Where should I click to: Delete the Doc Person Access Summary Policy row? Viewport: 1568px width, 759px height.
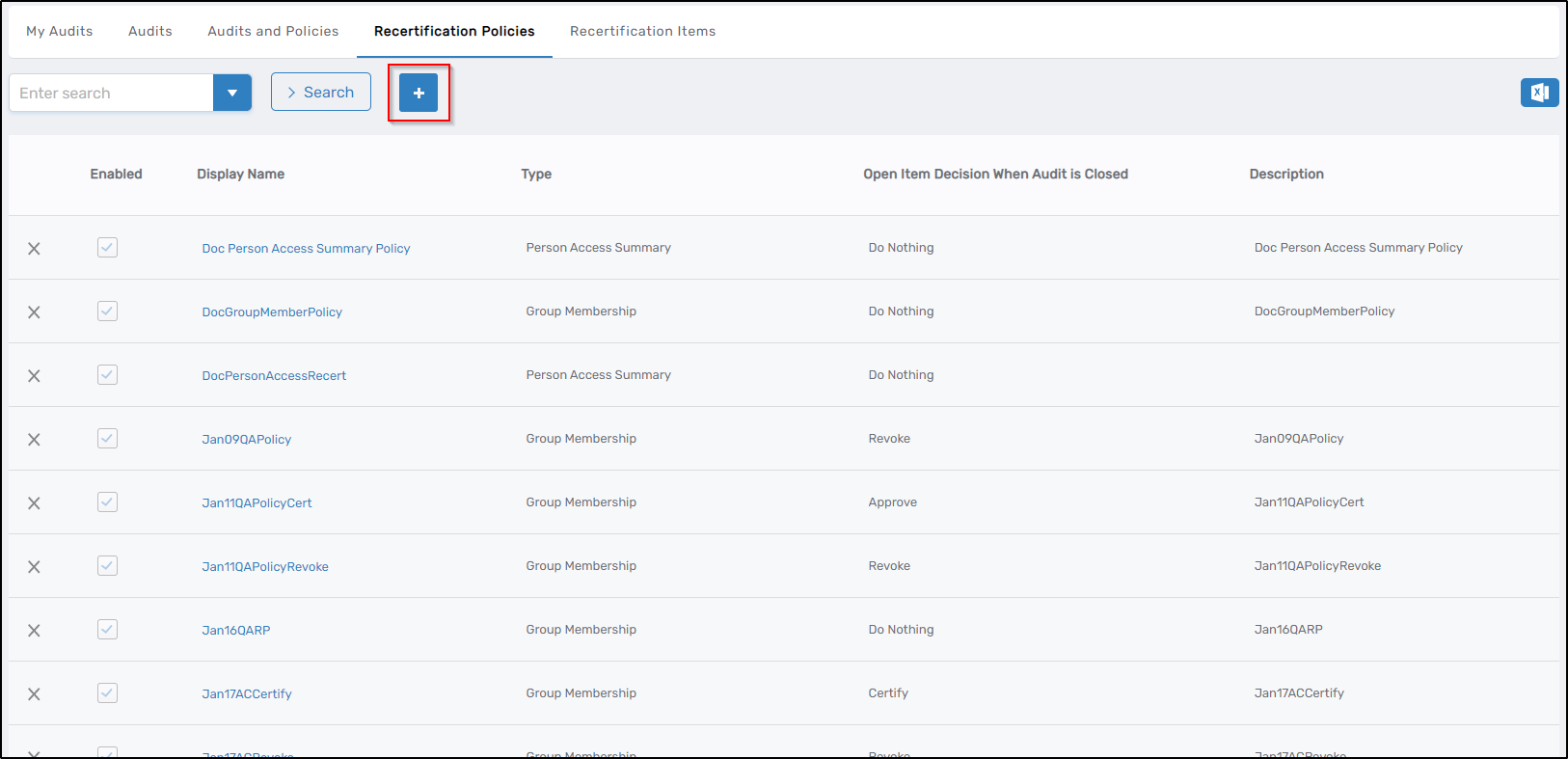click(34, 249)
